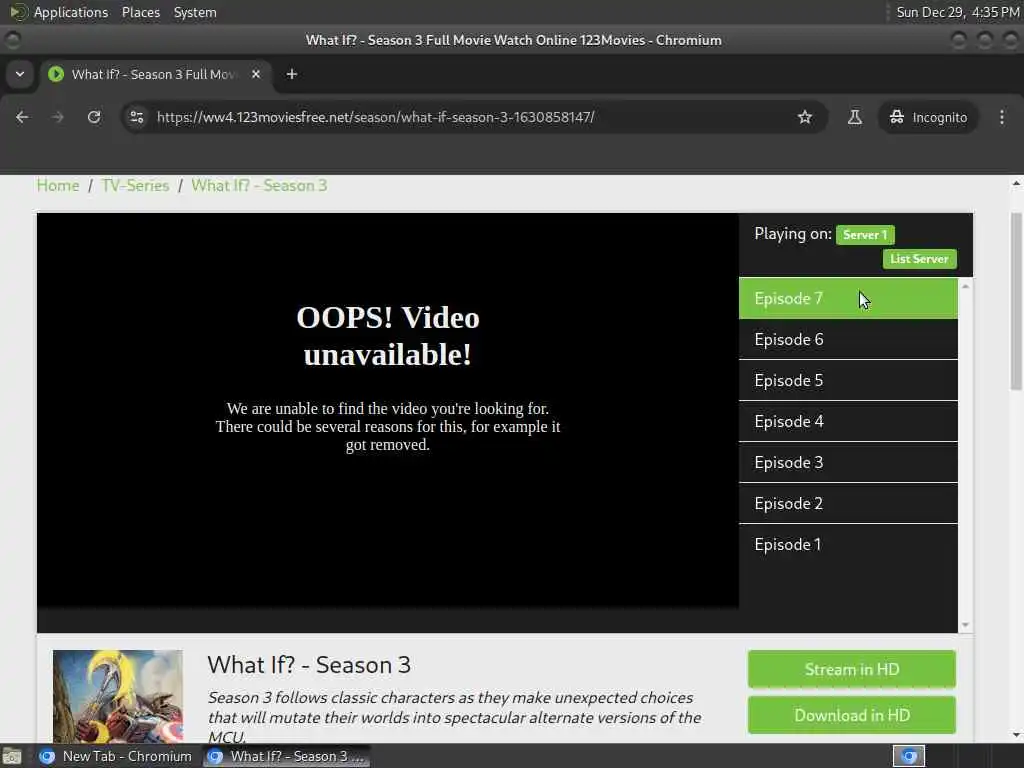This screenshot has height=768, width=1024.
Task: Click the show desktop icon in taskbar
Action: pos(12,756)
